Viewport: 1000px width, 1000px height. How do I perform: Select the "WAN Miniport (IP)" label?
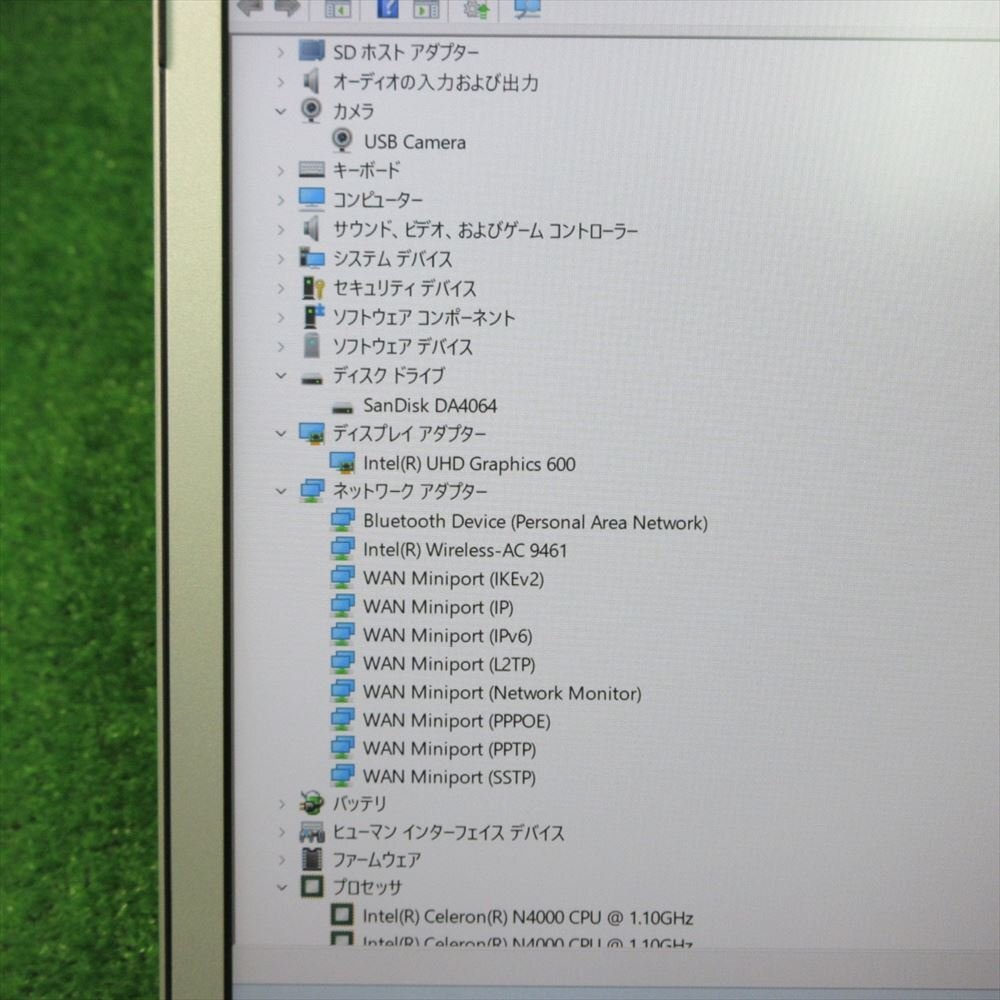(438, 607)
